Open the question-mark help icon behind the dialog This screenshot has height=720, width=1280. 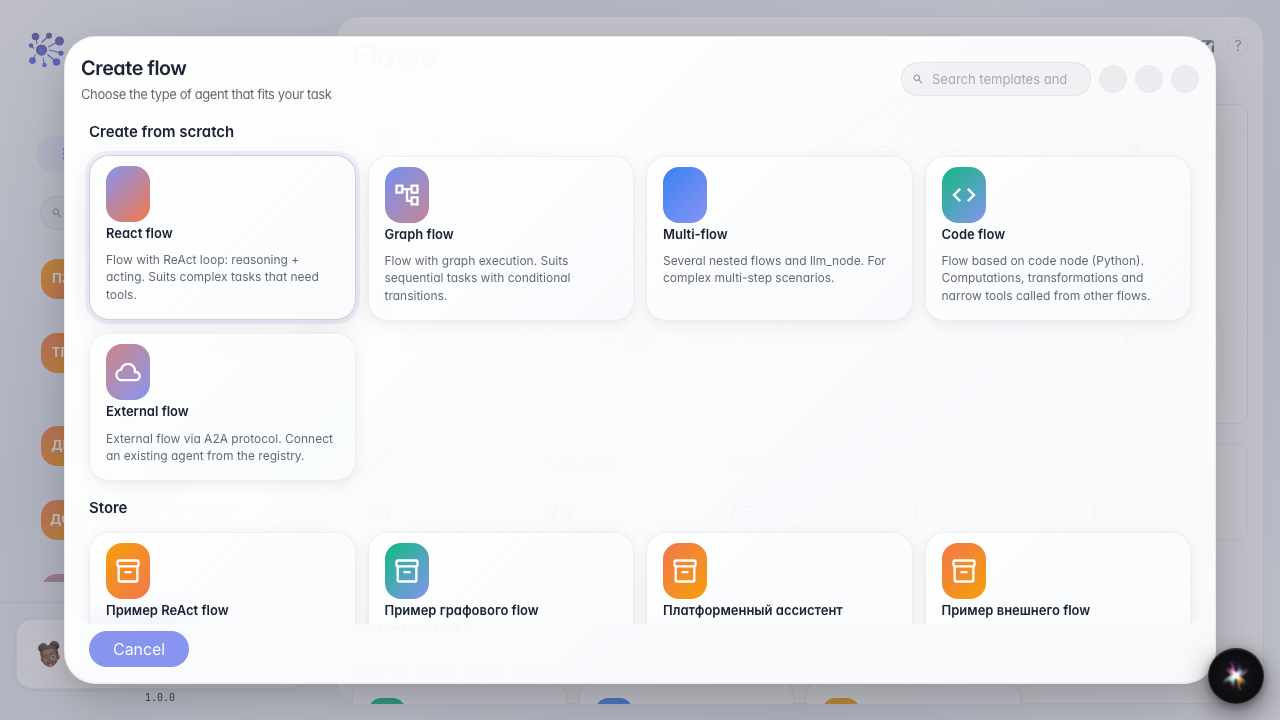coord(1238,45)
